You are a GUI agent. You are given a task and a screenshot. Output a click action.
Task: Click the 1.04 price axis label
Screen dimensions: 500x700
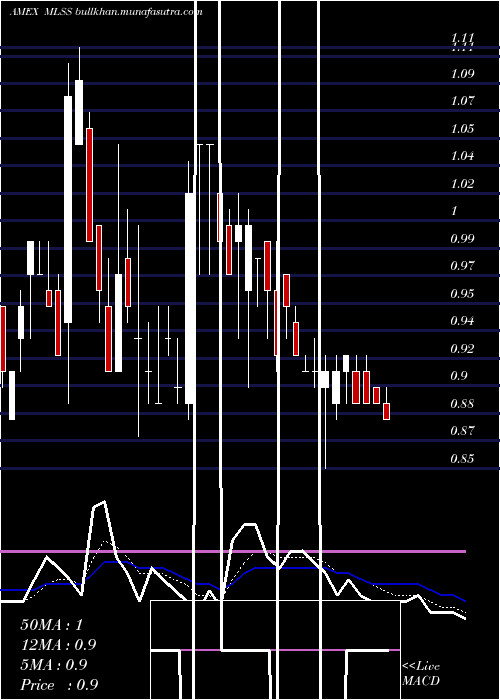tap(462, 155)
